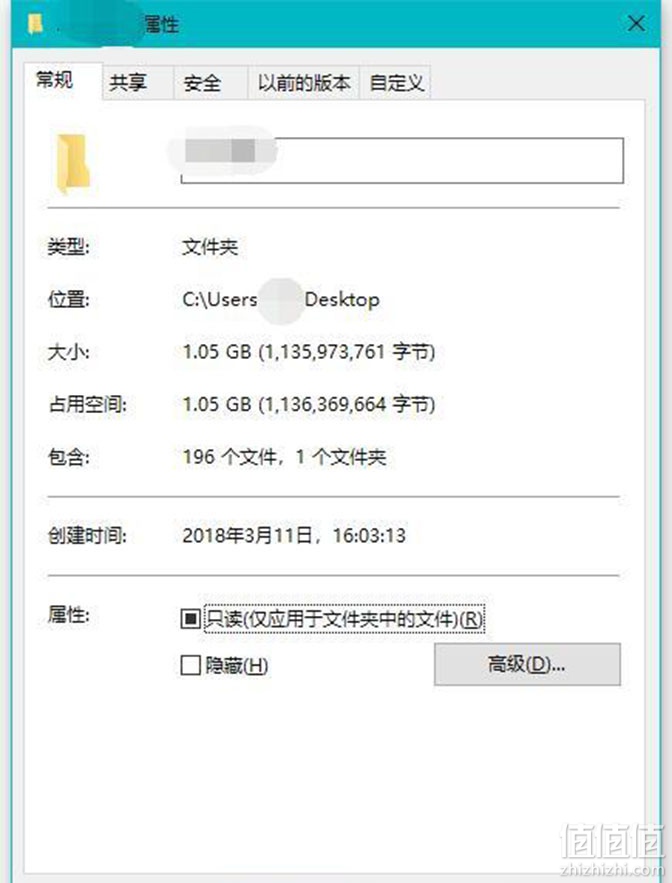Click the folder name text field
This screenshot has width=672, height=883.
point(402,160)
